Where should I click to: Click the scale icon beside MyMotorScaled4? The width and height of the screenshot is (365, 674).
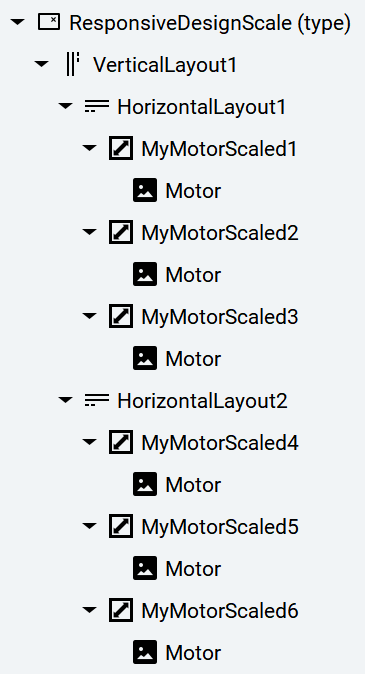(x=121, y=442)
